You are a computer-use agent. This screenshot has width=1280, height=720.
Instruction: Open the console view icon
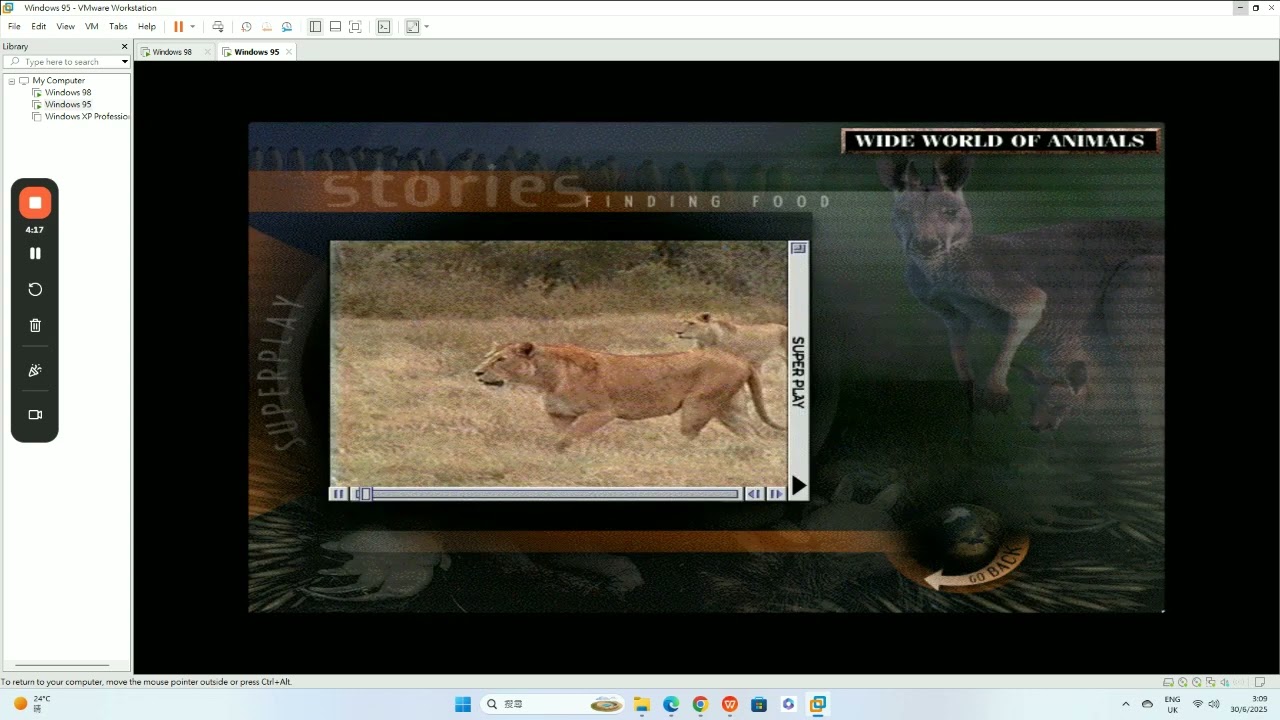coord(384,27)
